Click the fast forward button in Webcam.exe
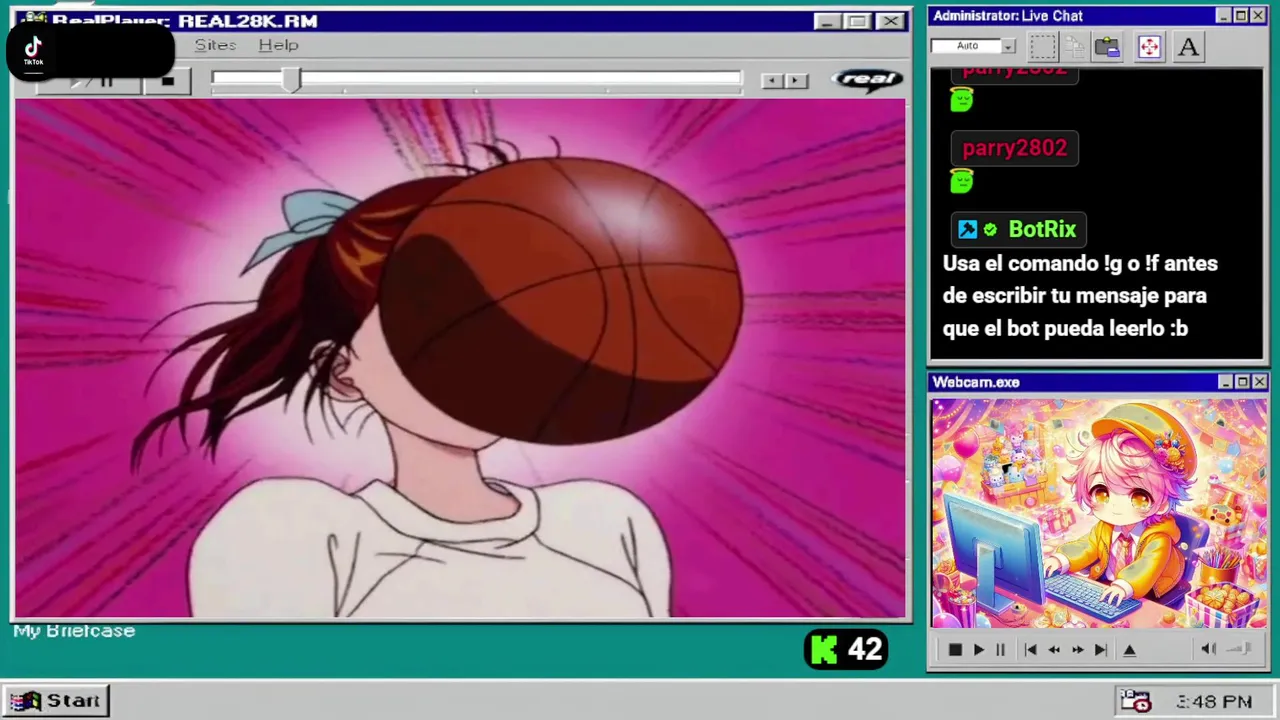This screenshot has width=1280, height=720. pyautogui.click(x=1077, y=650)
